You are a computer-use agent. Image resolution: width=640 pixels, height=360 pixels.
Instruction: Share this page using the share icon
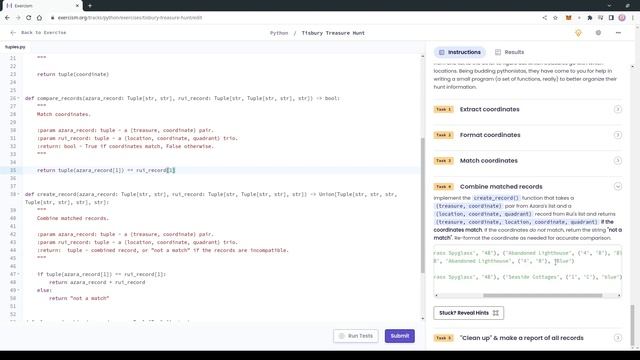[x=544, y=18]
